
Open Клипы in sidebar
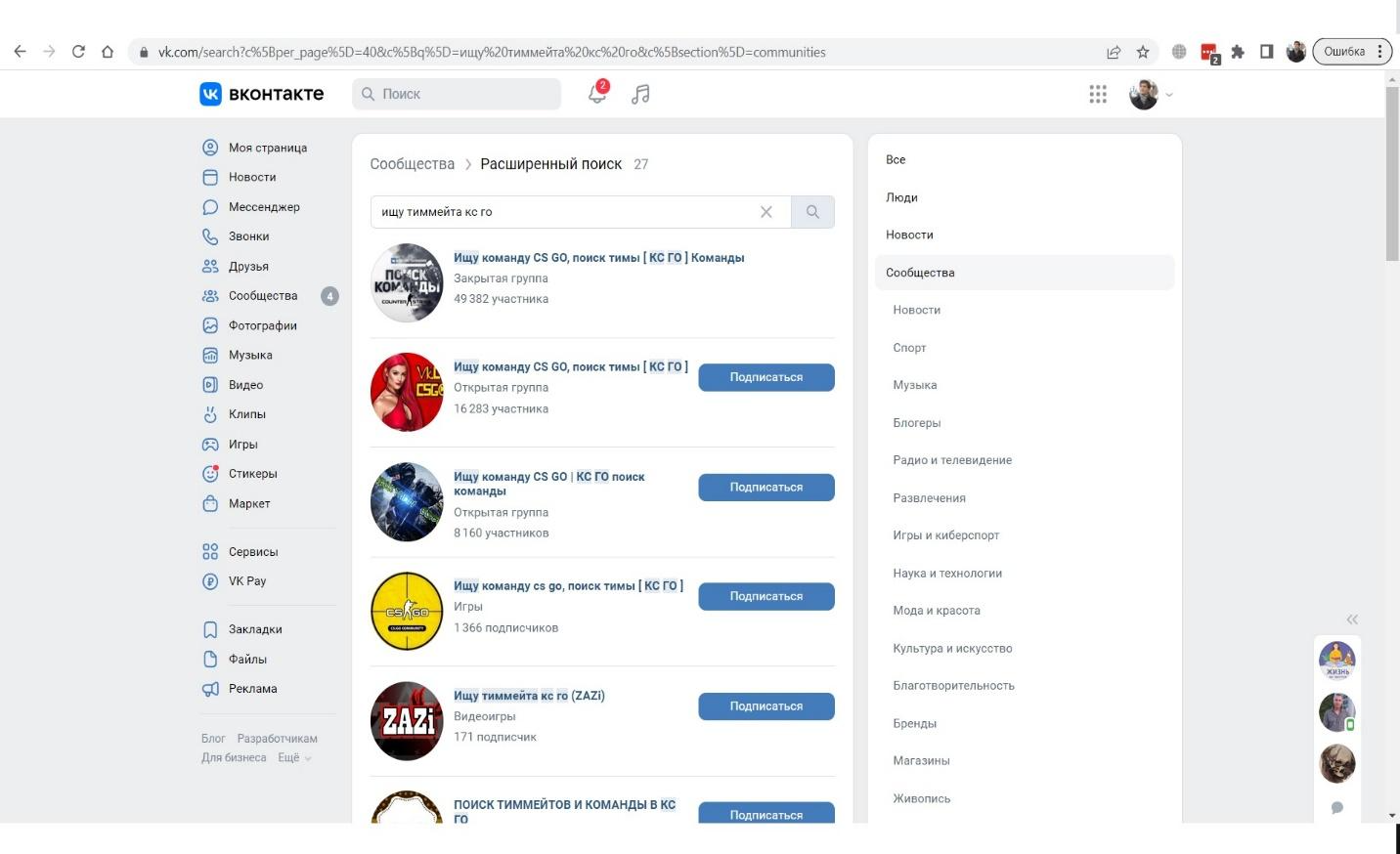tap(247, 414)
